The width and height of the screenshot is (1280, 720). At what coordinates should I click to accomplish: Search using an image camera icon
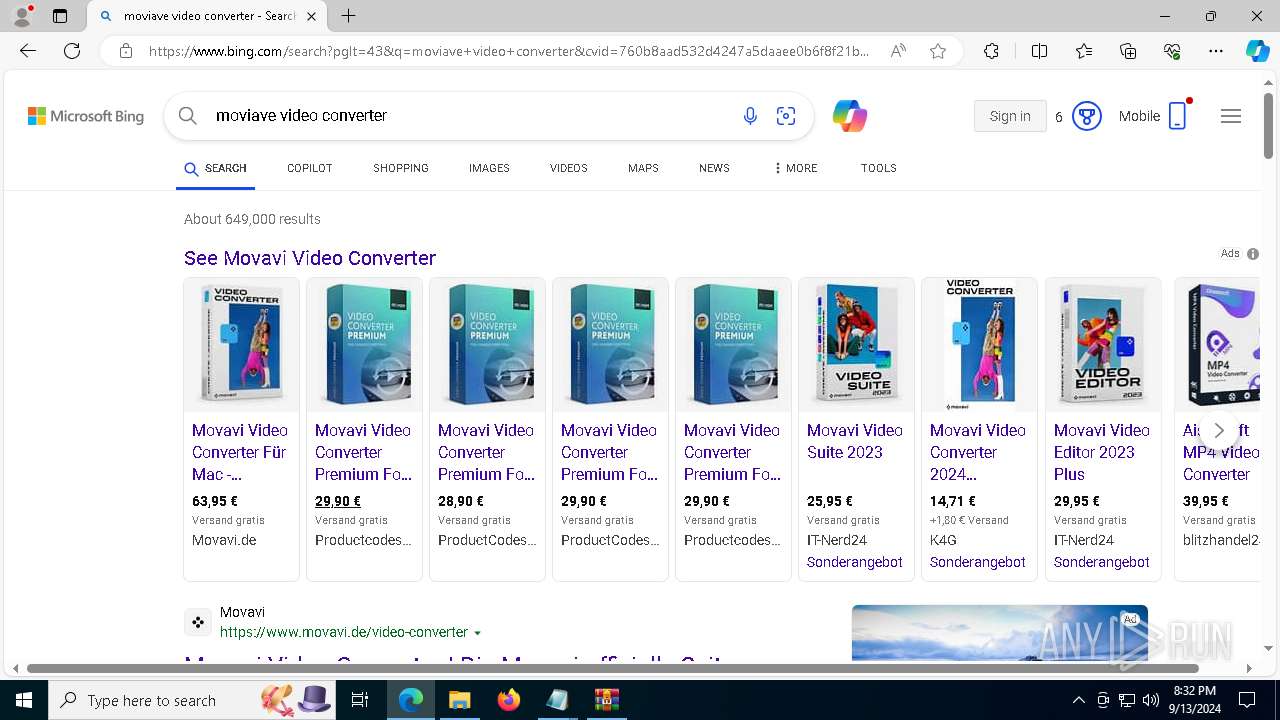click(786, 116)
